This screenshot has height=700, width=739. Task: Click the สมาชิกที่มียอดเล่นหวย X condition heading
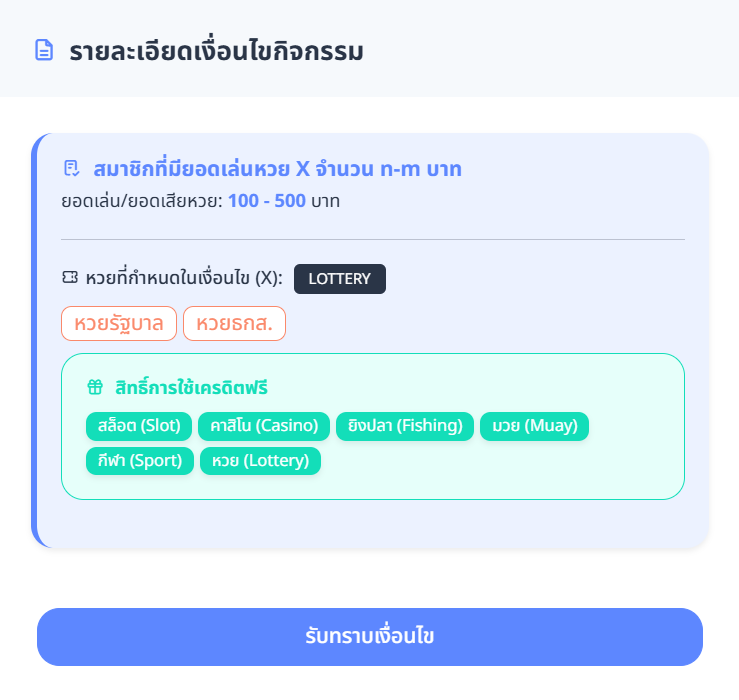277,168
